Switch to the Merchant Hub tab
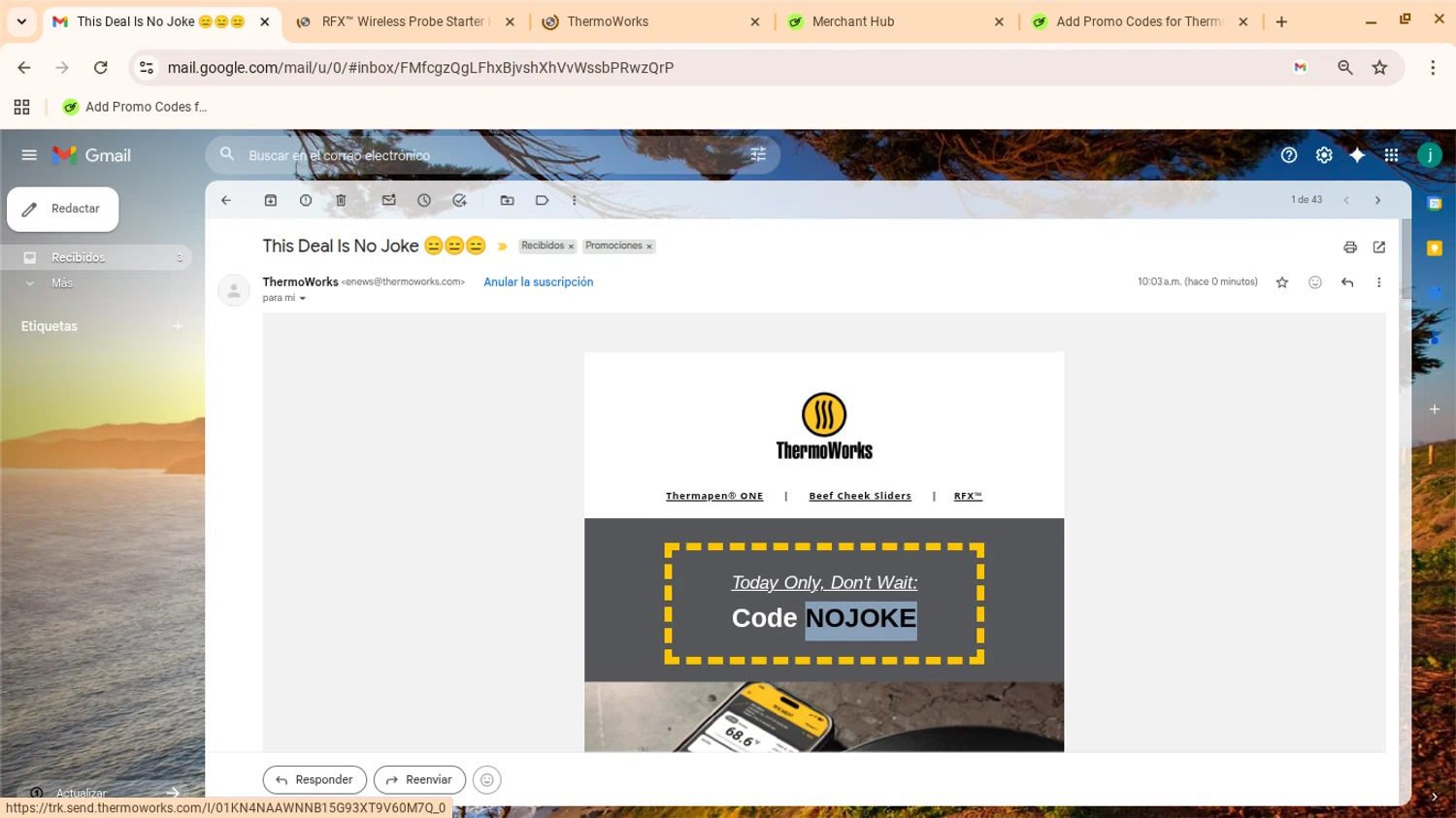The image size is (1456, 818). pyautogui.click(x=895, y=21)
